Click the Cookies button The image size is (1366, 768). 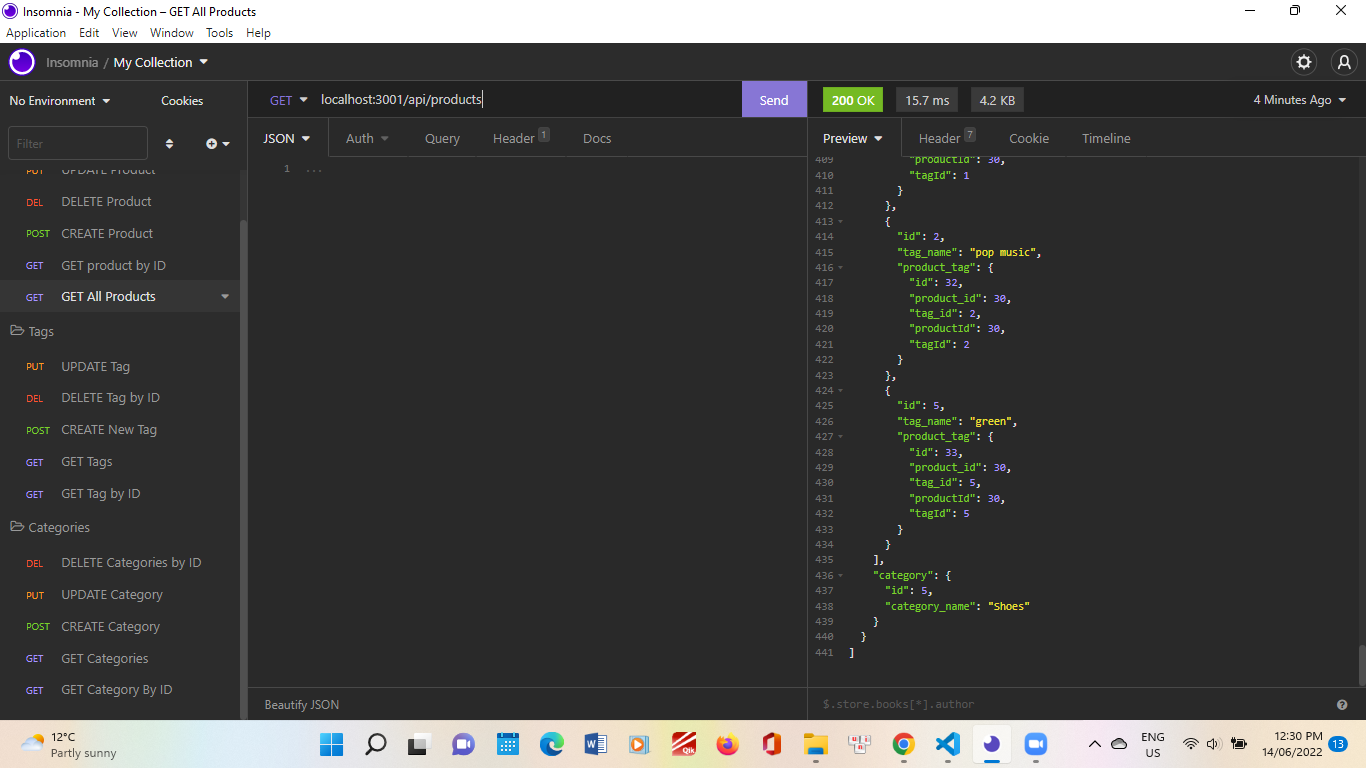click(x=182, y=101)
